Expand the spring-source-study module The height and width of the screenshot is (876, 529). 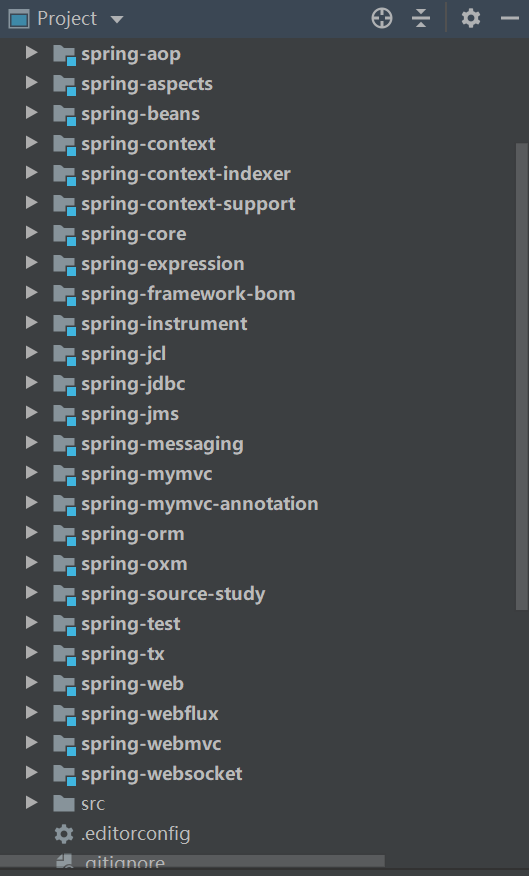click(32, 593)
